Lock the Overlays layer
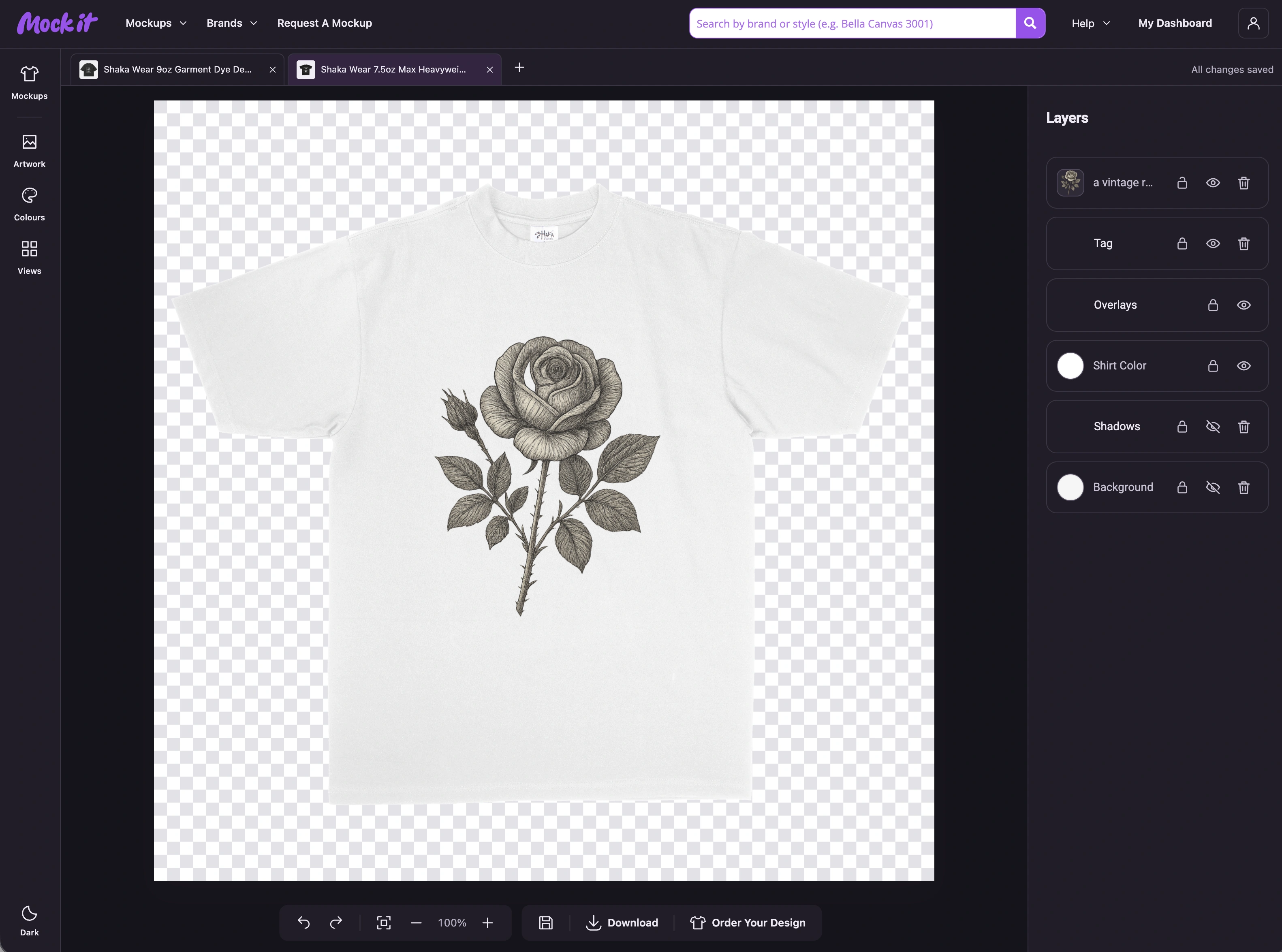The width and height of the screenshot is (1282, 952). coord(1213,305)
